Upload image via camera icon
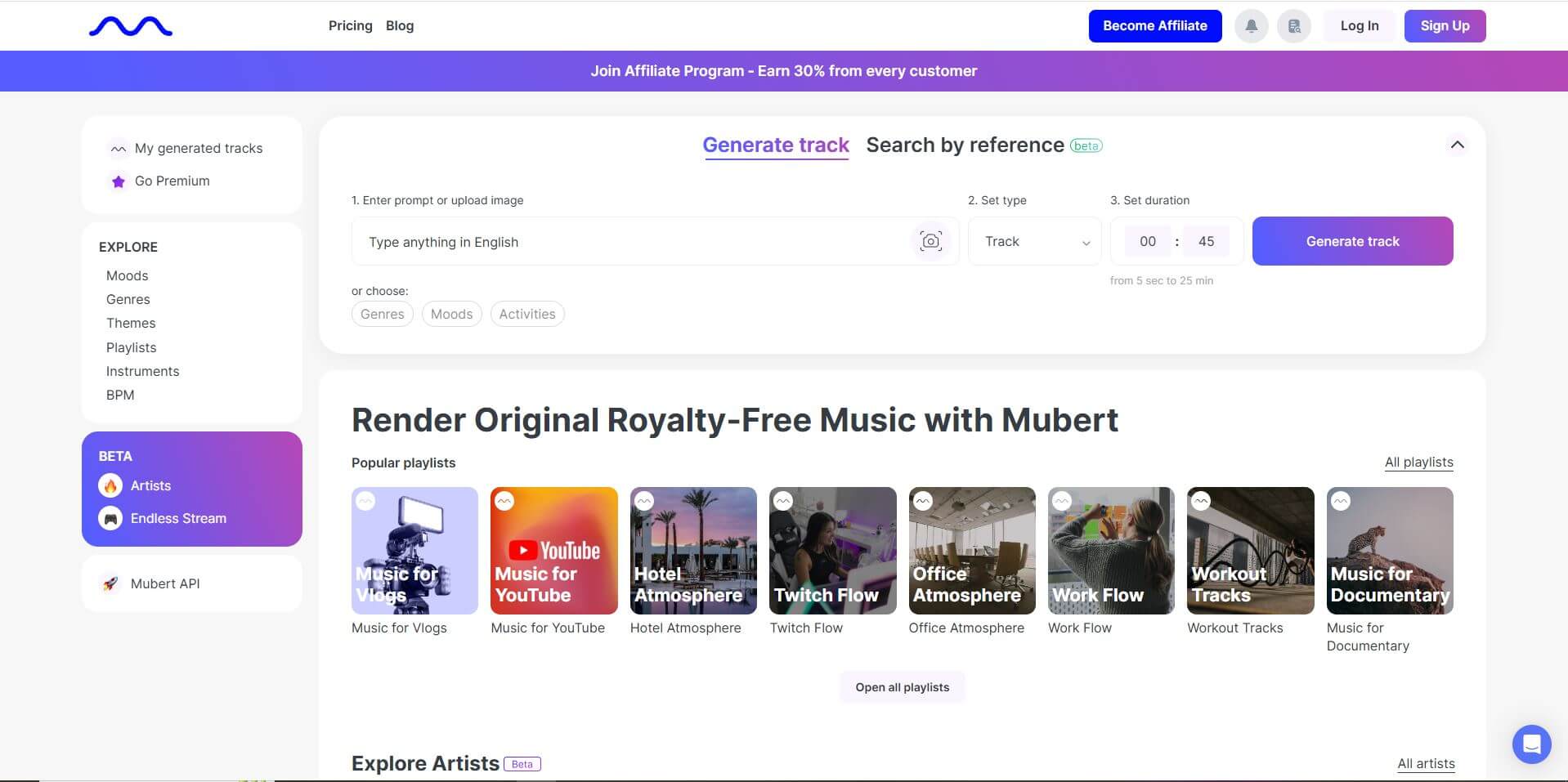Screen dimensions: 1568x782 tap(930, 241)
